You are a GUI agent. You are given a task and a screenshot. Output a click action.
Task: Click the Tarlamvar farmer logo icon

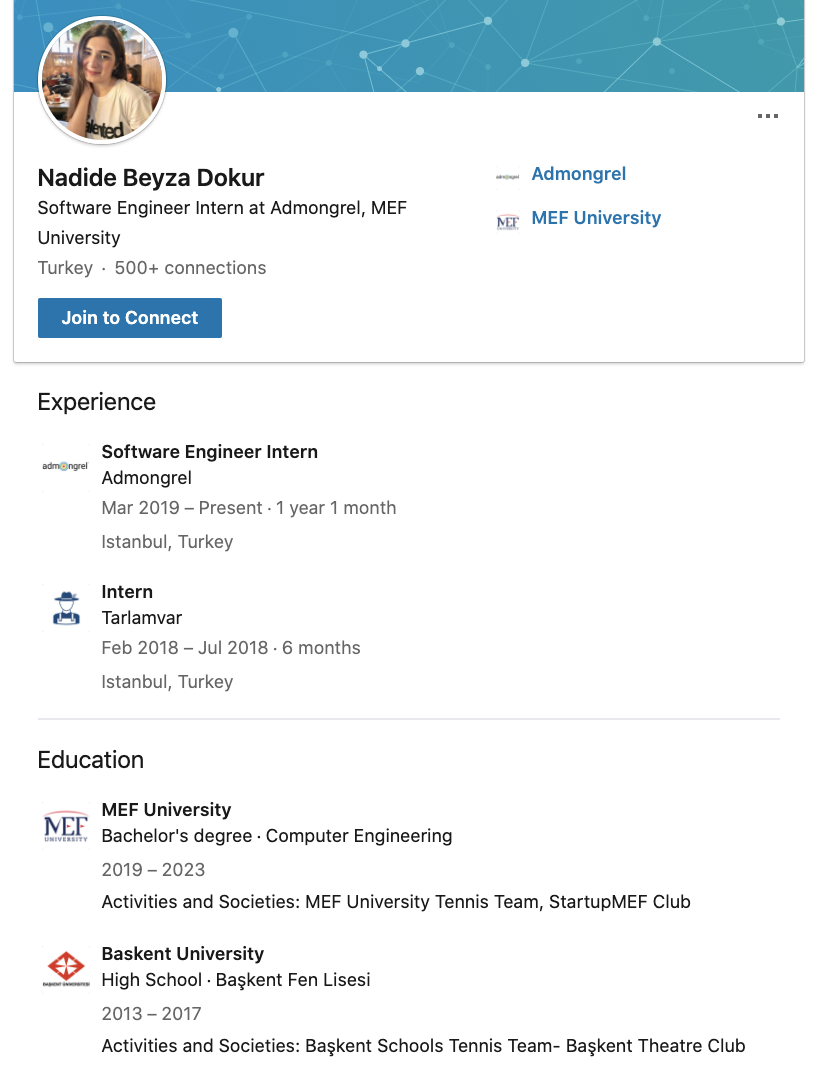click(66, 607)
